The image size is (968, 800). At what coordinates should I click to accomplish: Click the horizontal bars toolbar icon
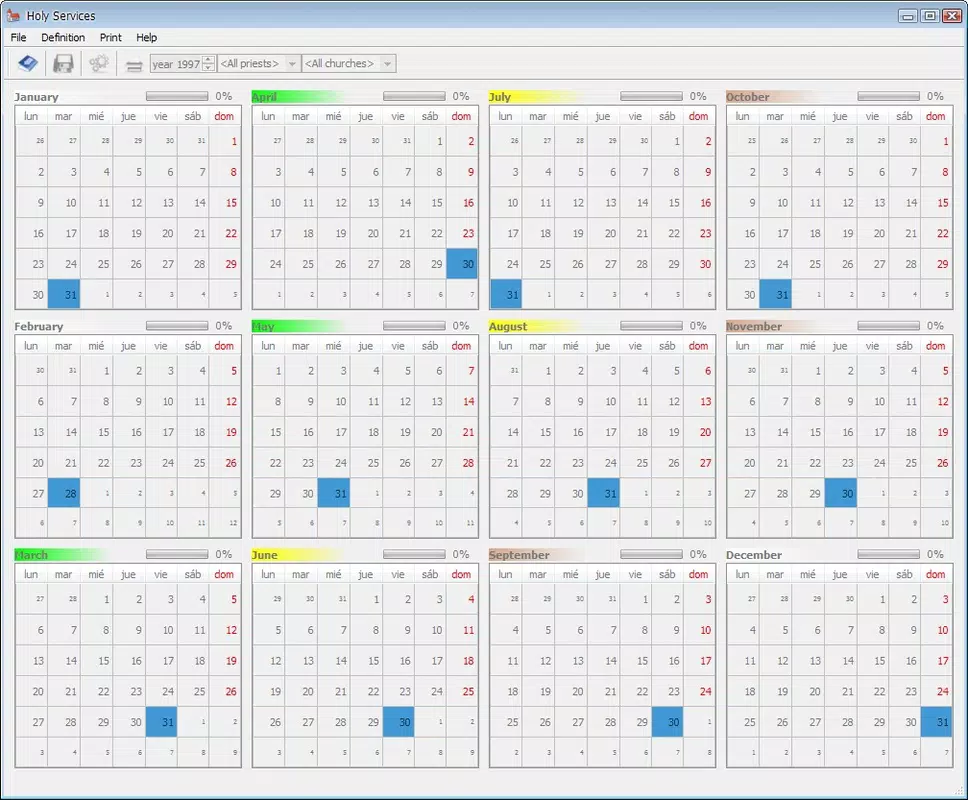[x=134, y=65]
